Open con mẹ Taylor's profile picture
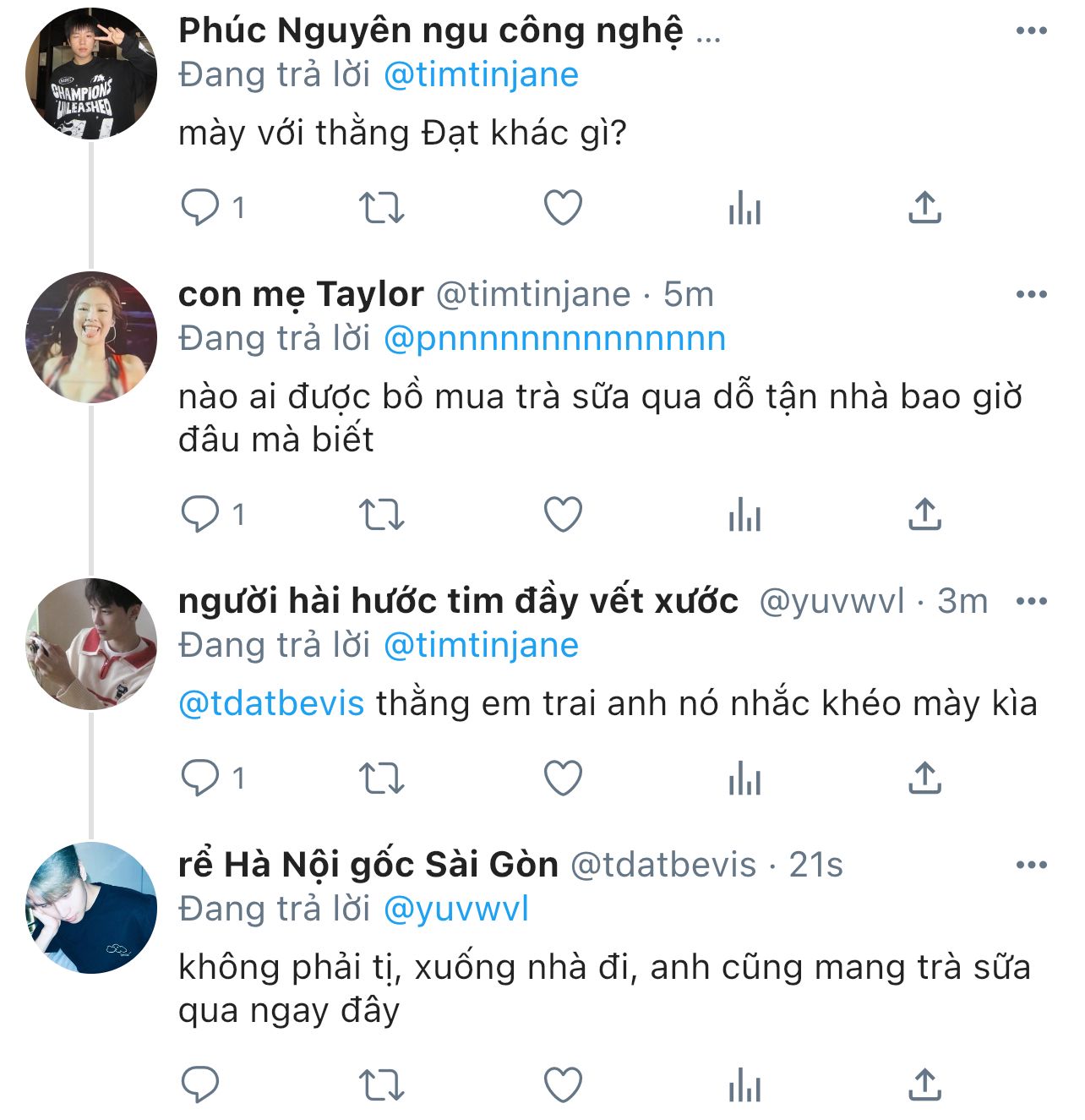Viewport: 1085px width, 1120px height. [x=91, y=336]
